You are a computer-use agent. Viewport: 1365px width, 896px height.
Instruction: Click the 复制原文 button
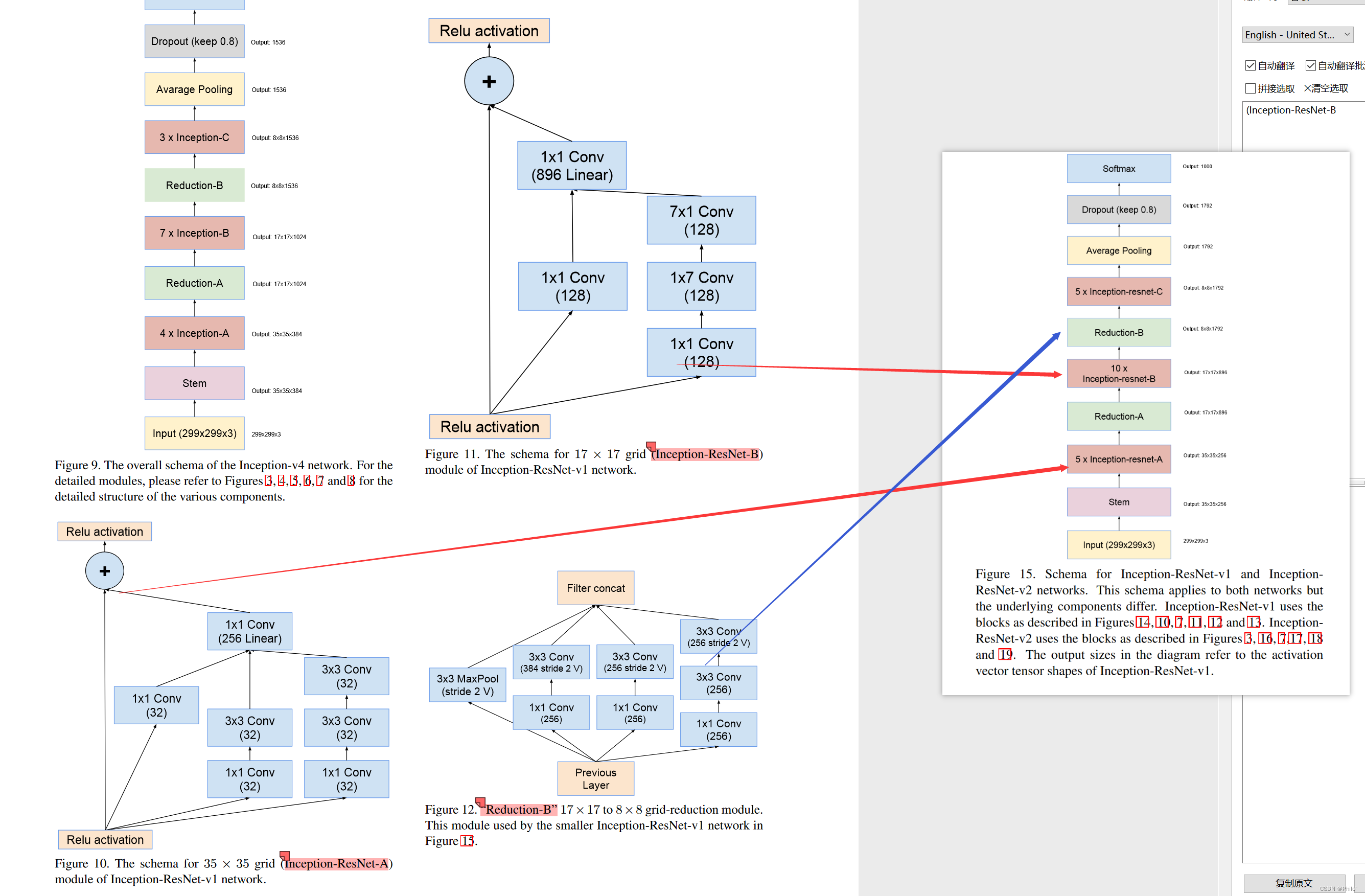(1295, 883)
